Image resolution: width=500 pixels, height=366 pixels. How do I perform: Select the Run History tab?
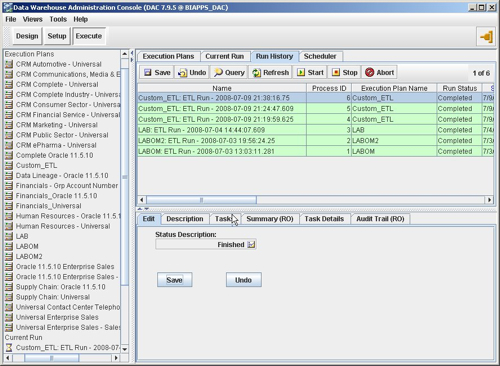click(274, 56)
